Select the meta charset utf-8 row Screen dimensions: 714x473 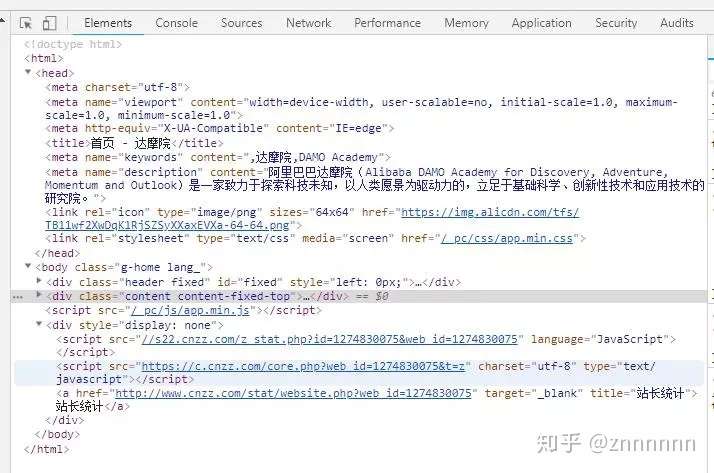(117, 87)
